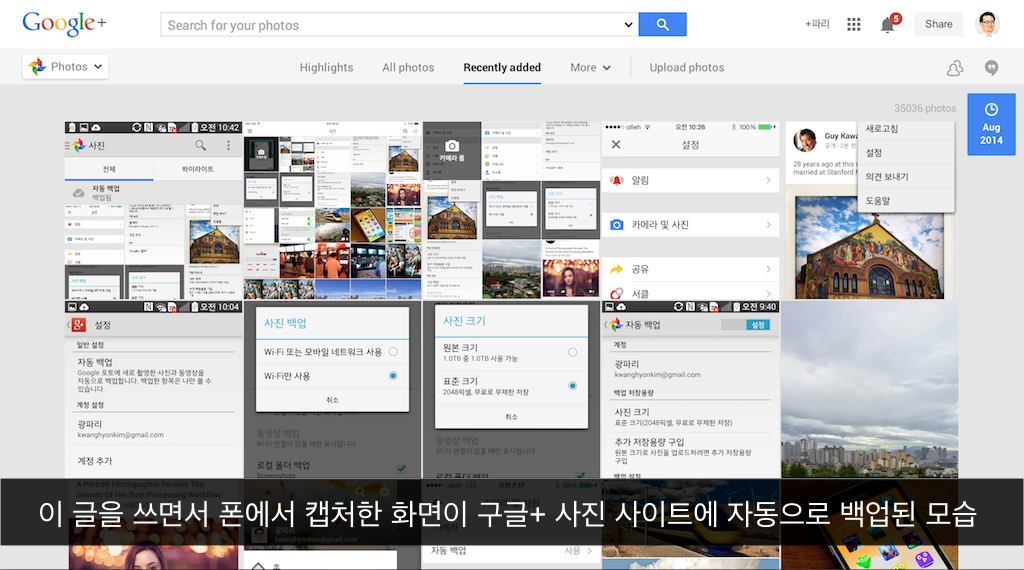Click the Photos pinwheel icon
This screenshot has height=570, width=1024.
(x=37, y=67)
